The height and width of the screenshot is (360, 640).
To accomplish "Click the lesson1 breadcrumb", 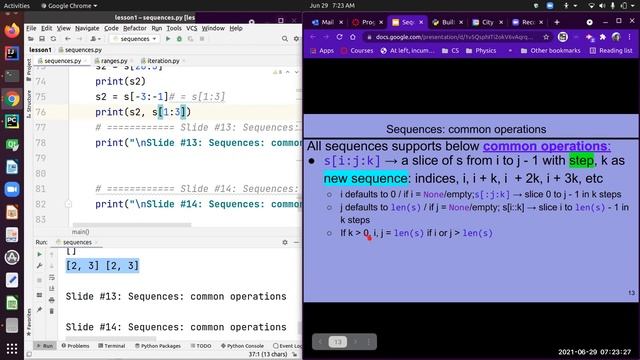I will 40,50.
